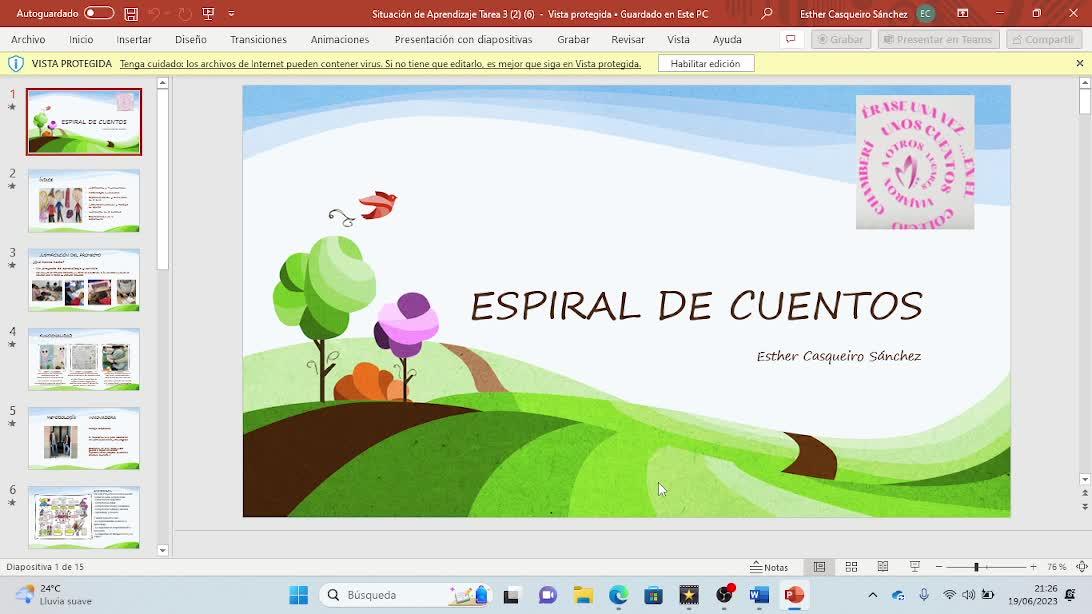Switch to Reading view icon
Image resolution: width=1092 pixels, height=614 pixels.
(x=883, y=567)
